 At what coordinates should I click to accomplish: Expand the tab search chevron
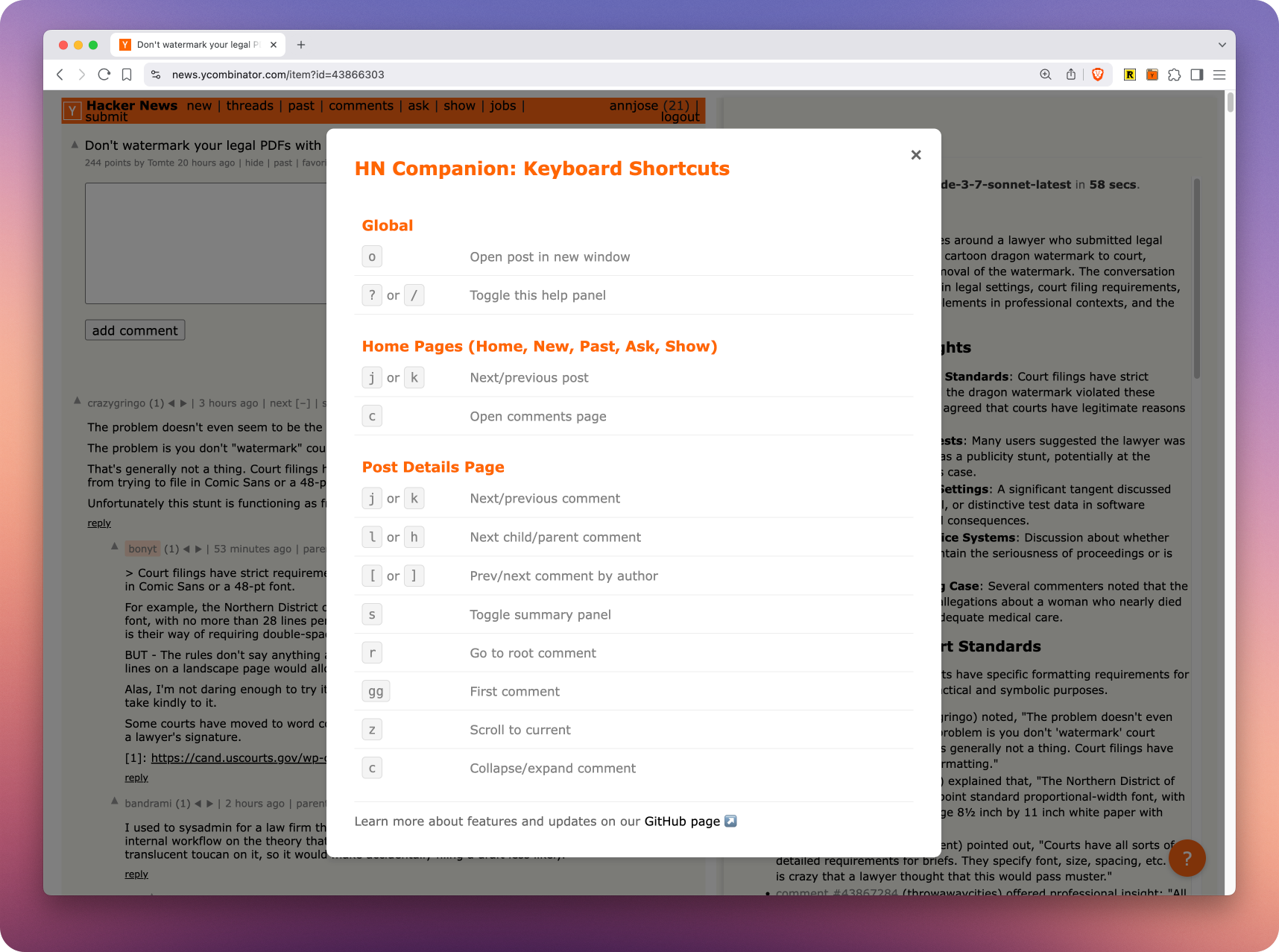tap(1222, 45)
